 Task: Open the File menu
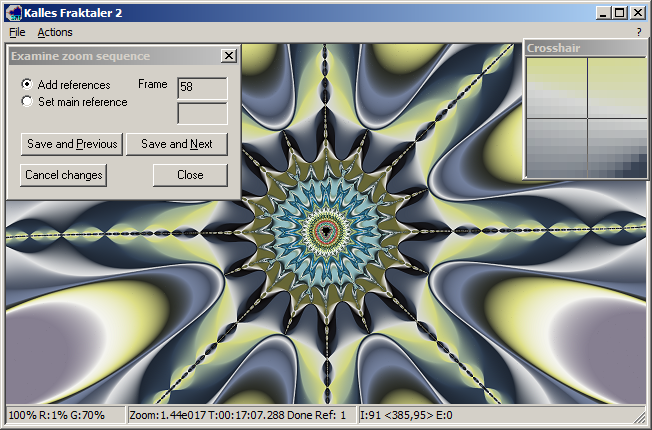point(17,32)
